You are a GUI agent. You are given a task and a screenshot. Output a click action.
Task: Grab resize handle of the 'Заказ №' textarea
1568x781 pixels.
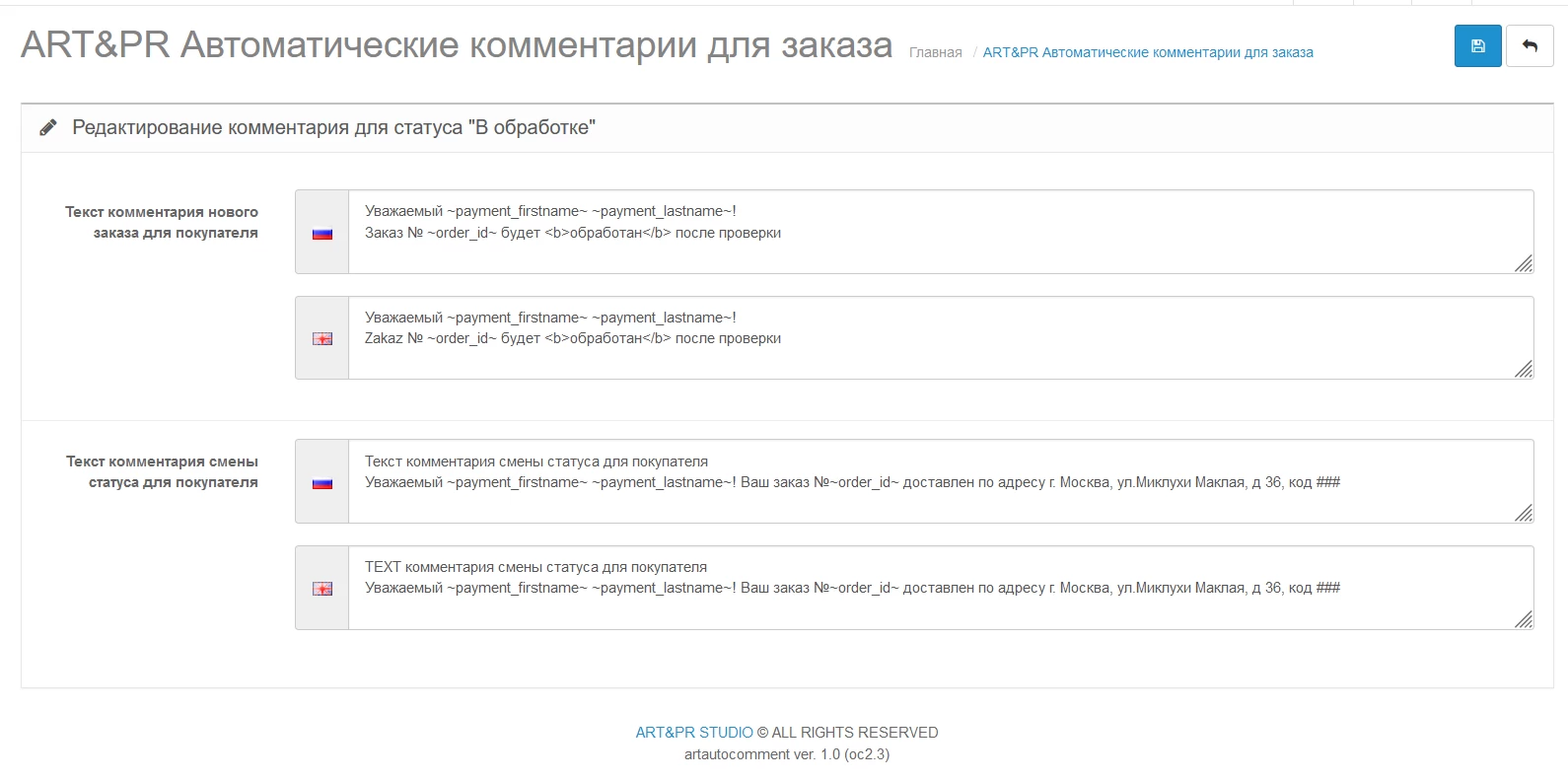click(x=1524, y=263)
